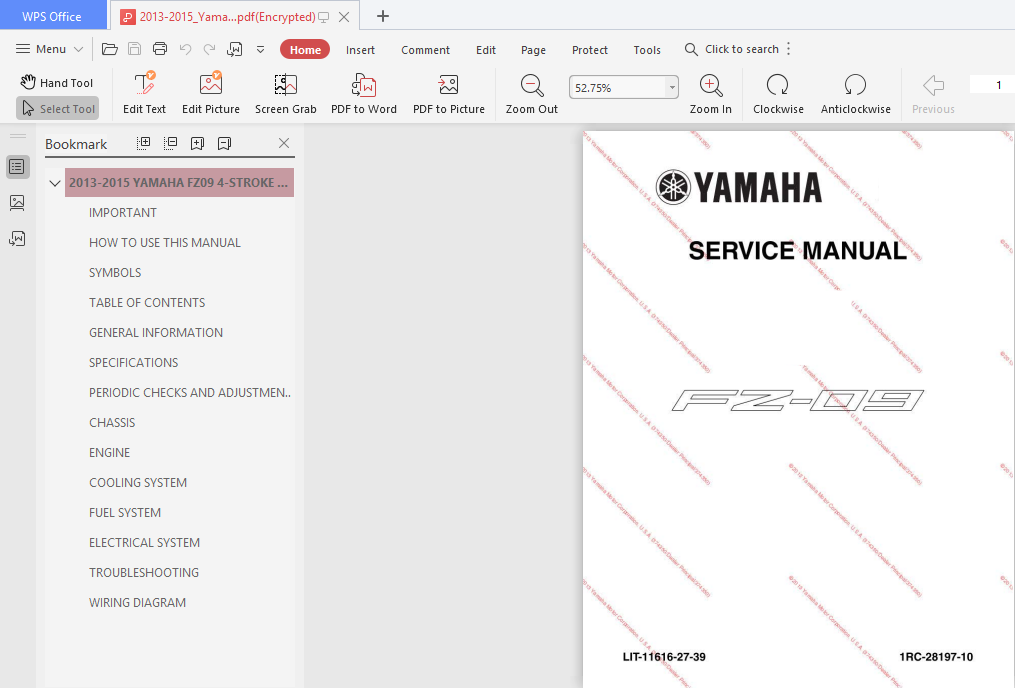Close the Yamaha PDF document tab
This screenshot has width=1015, height=688.
pos(344,17)
